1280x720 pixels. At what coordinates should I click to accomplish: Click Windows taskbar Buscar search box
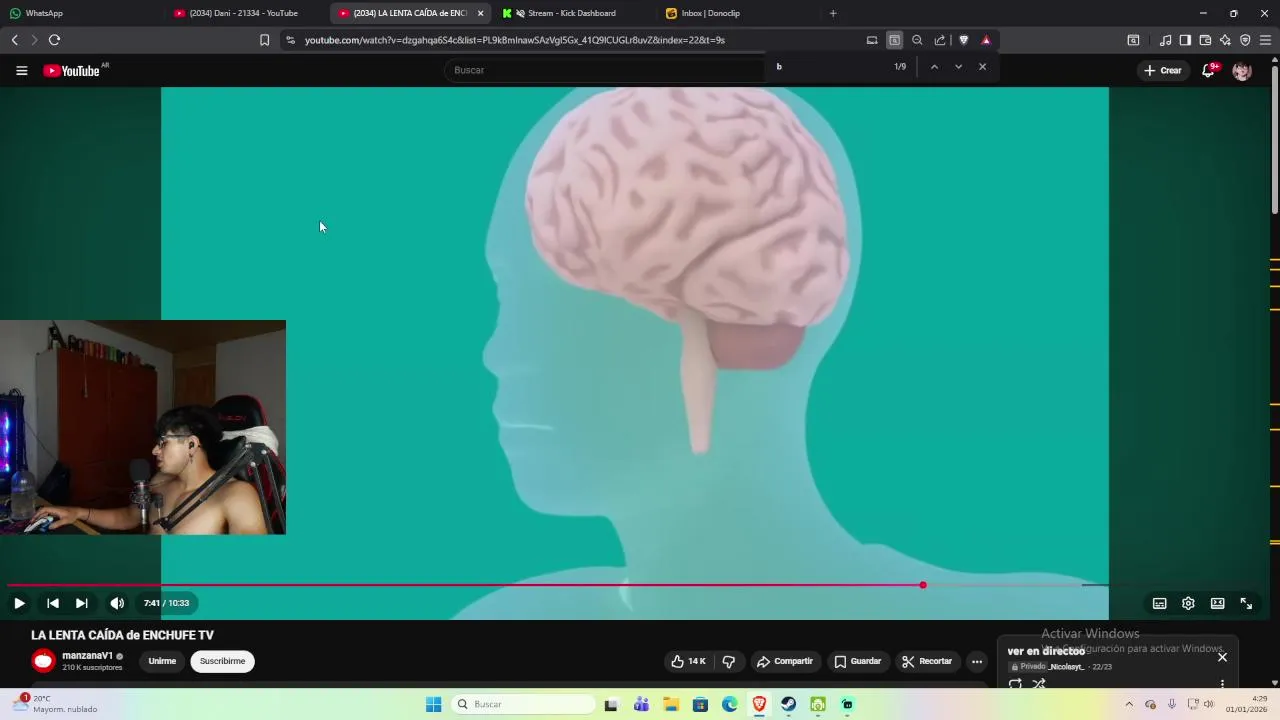click(x=523, y=704)
